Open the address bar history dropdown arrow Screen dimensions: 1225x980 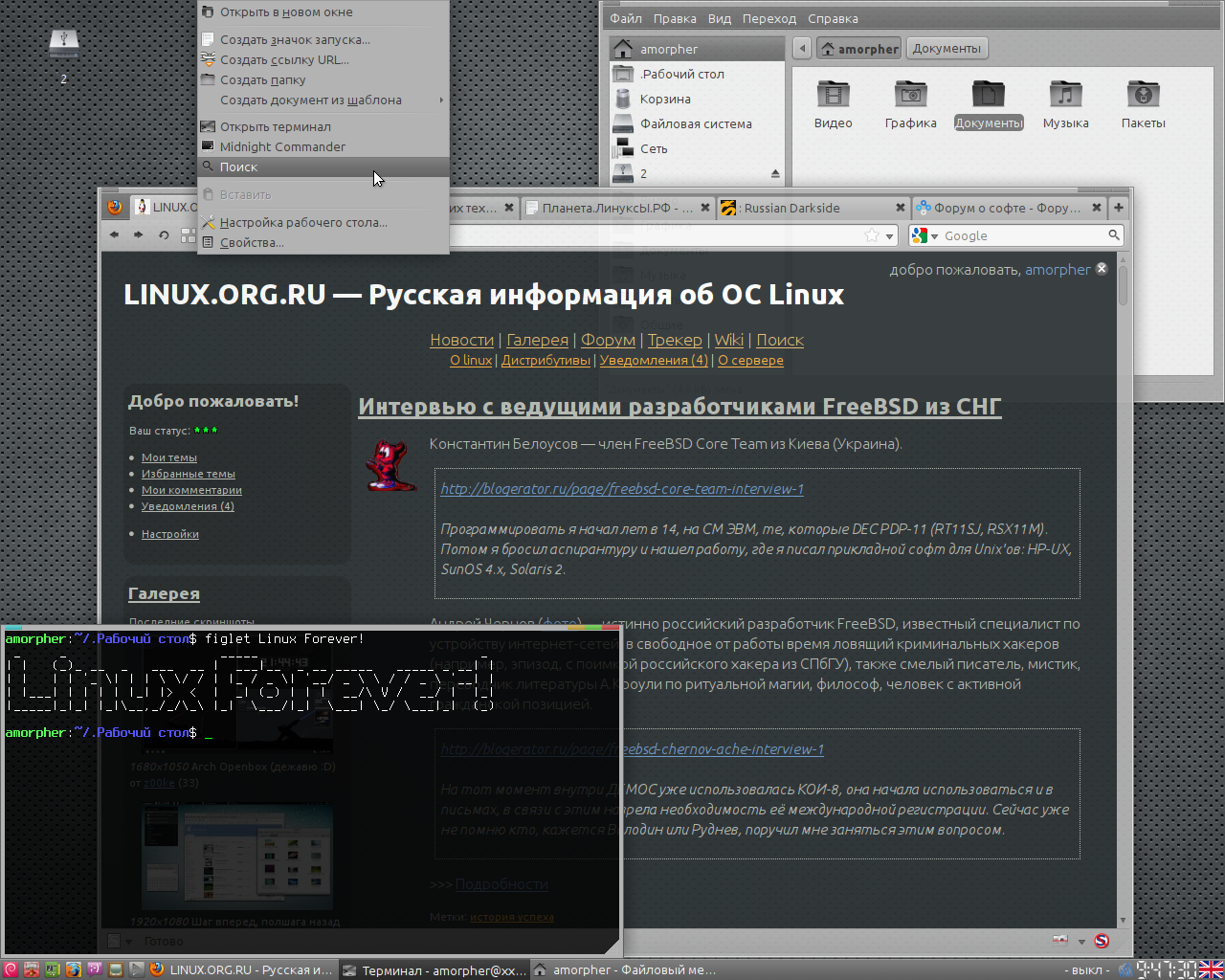pyautogui.click(x=889, y=235)
